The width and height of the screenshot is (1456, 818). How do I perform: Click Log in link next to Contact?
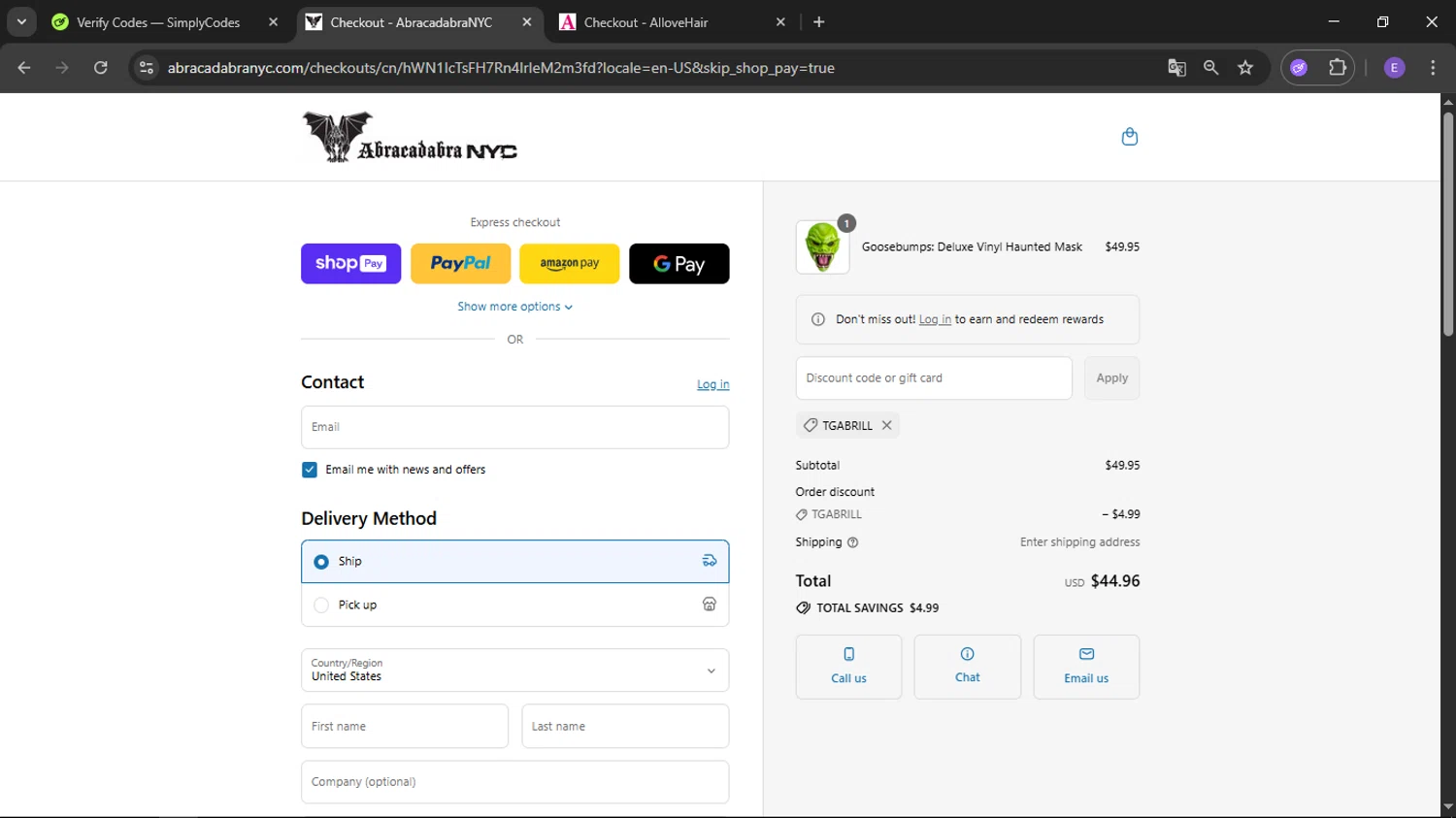point(712,384)
